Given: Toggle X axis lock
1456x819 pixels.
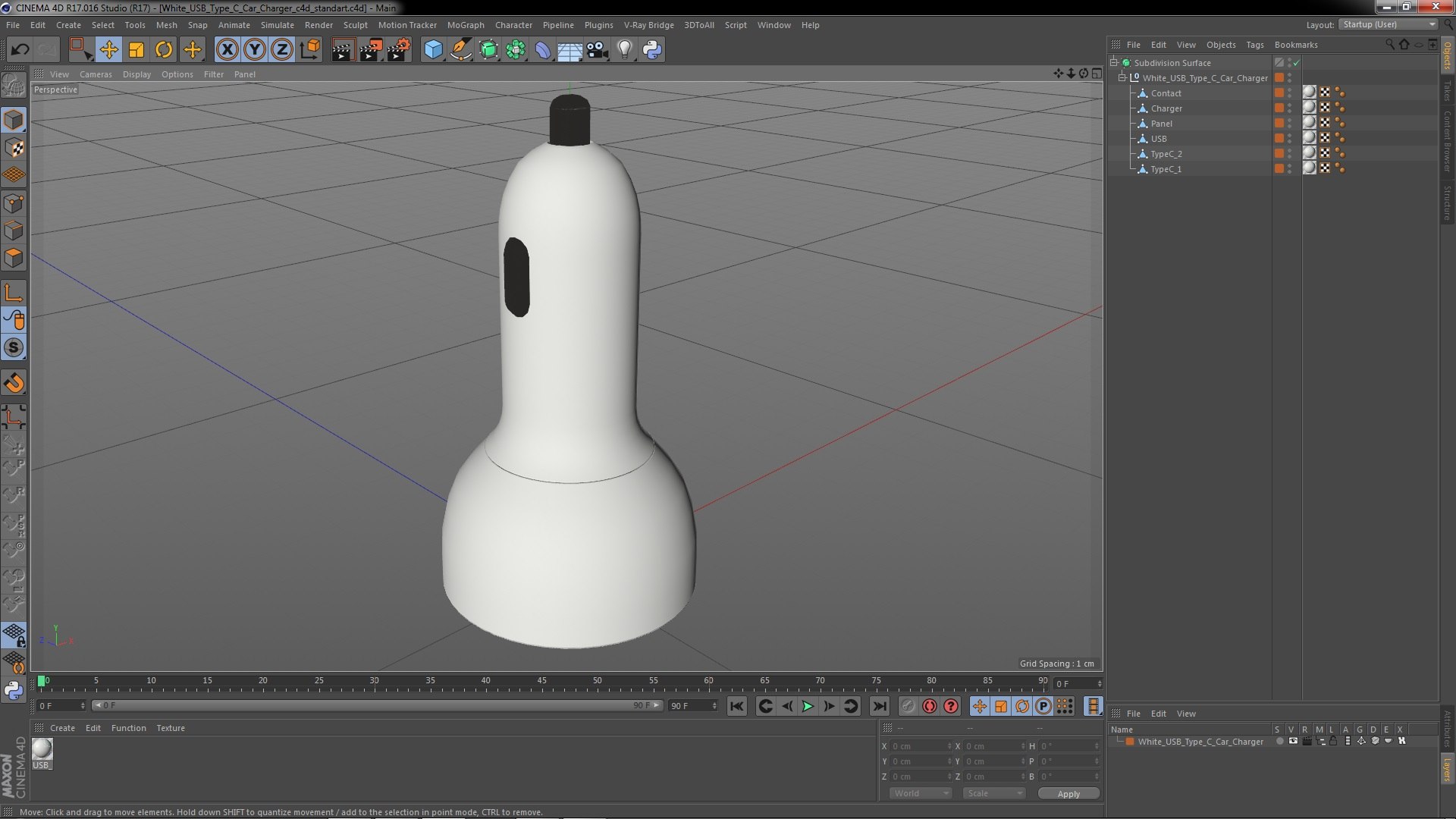Looking at the screenshot, I should coord(227,50).
